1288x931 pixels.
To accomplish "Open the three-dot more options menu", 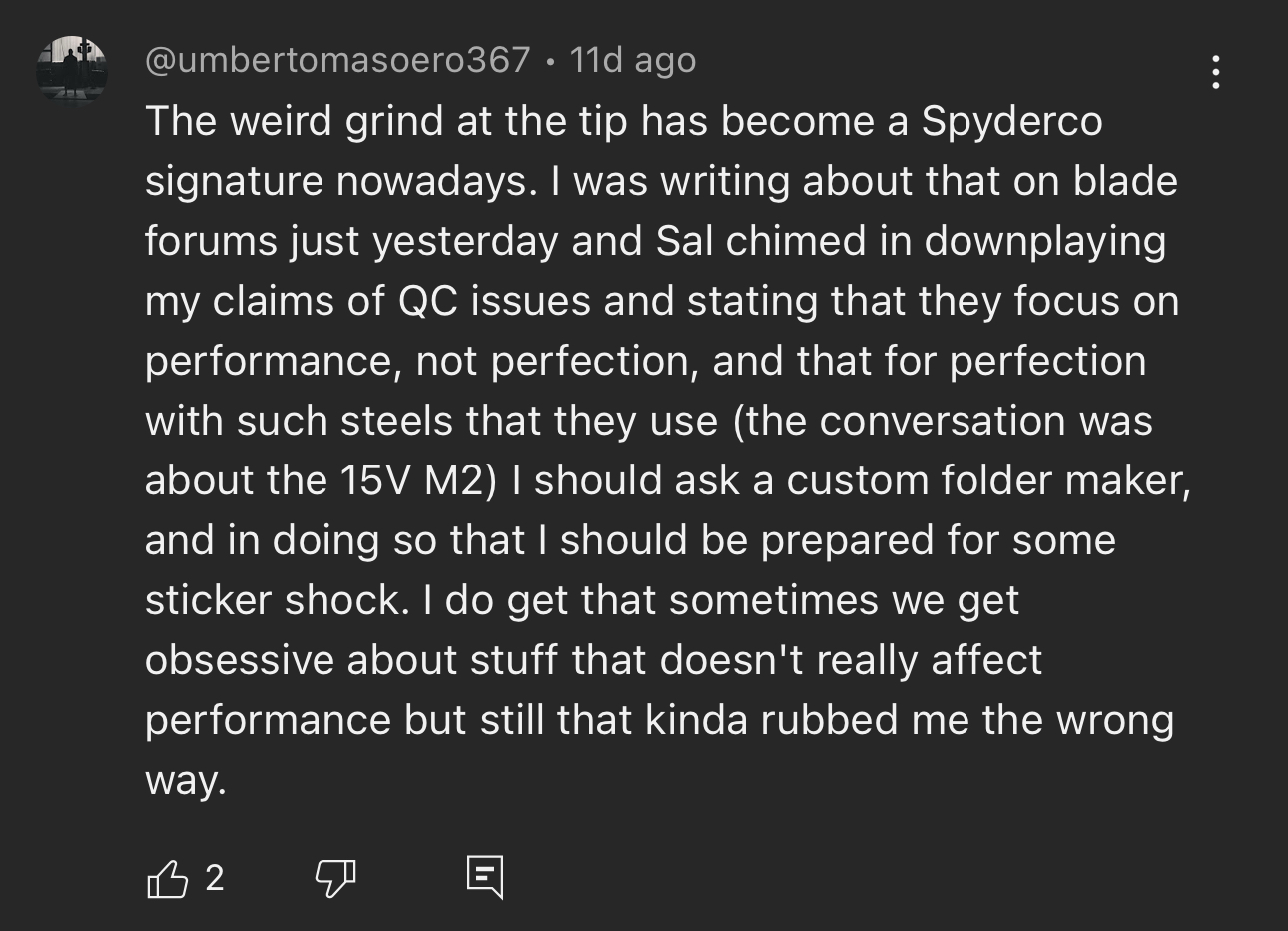I will (x=1215, y=72).
